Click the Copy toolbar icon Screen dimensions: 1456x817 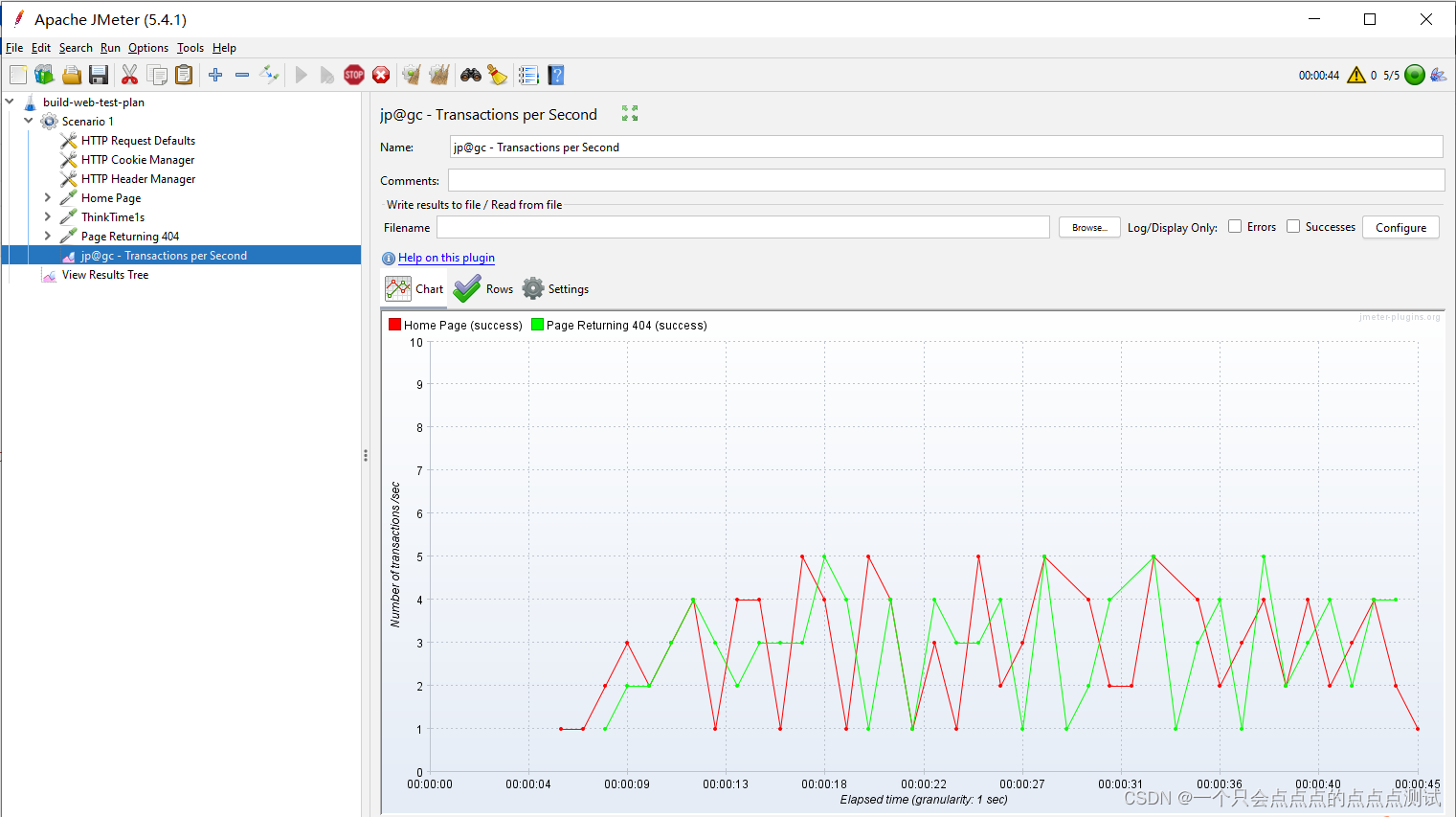coord(157,75)
